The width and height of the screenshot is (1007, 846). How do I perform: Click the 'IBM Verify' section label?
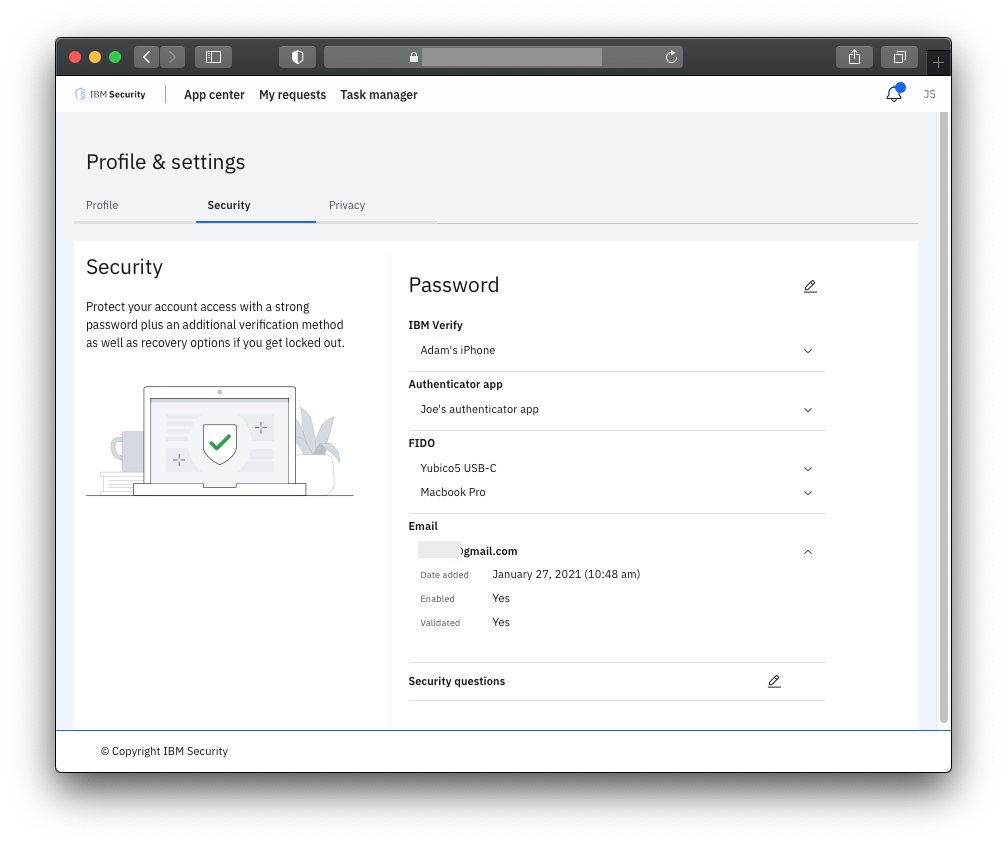[x=435, y=325]
